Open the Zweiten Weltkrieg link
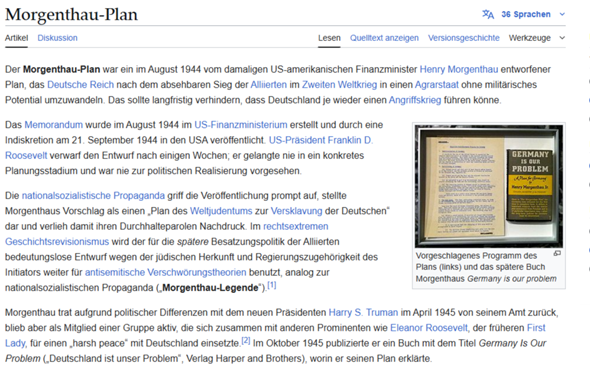The image size is (590, 373). click(339, 85)
